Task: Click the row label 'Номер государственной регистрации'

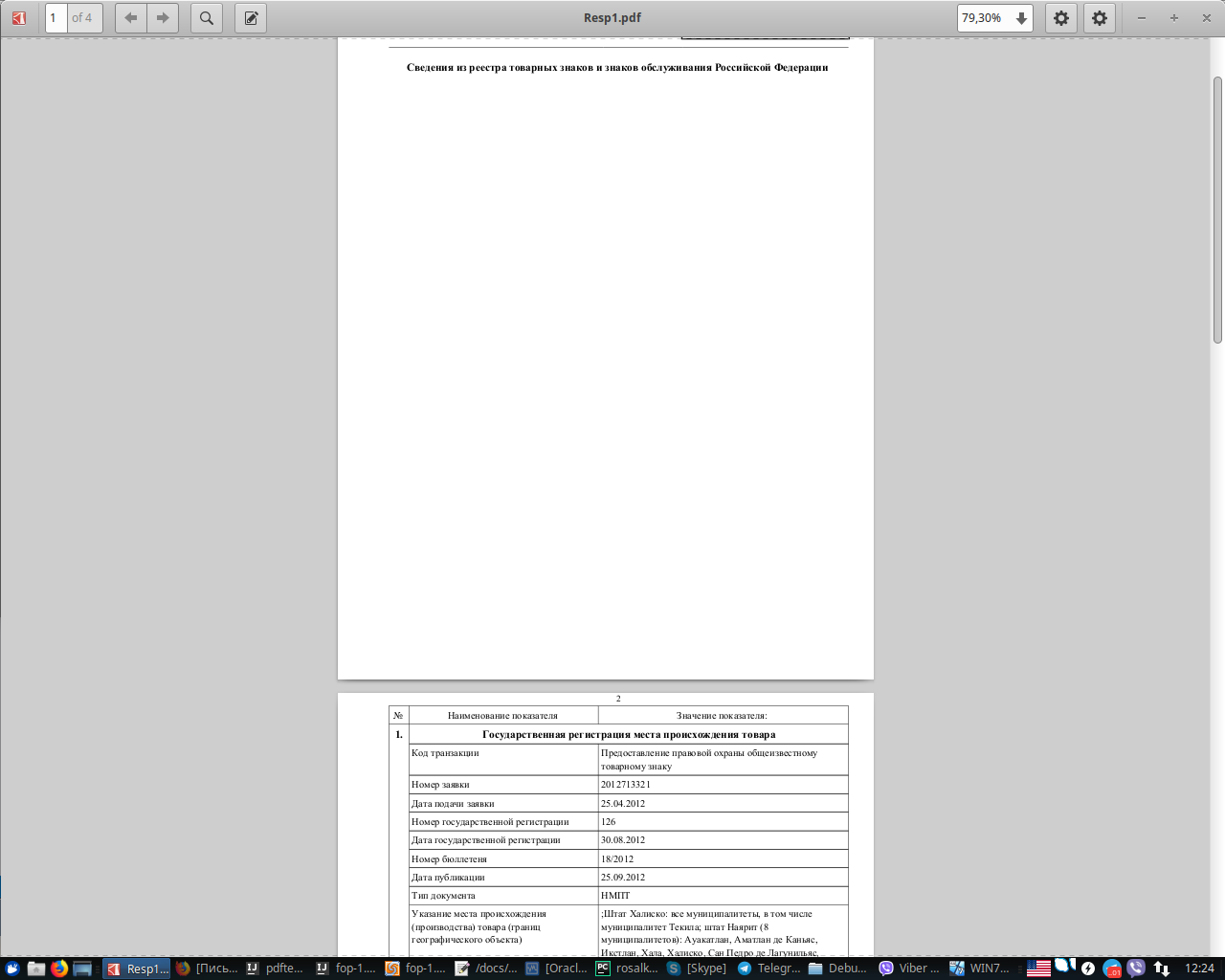Action: point(490,822)
